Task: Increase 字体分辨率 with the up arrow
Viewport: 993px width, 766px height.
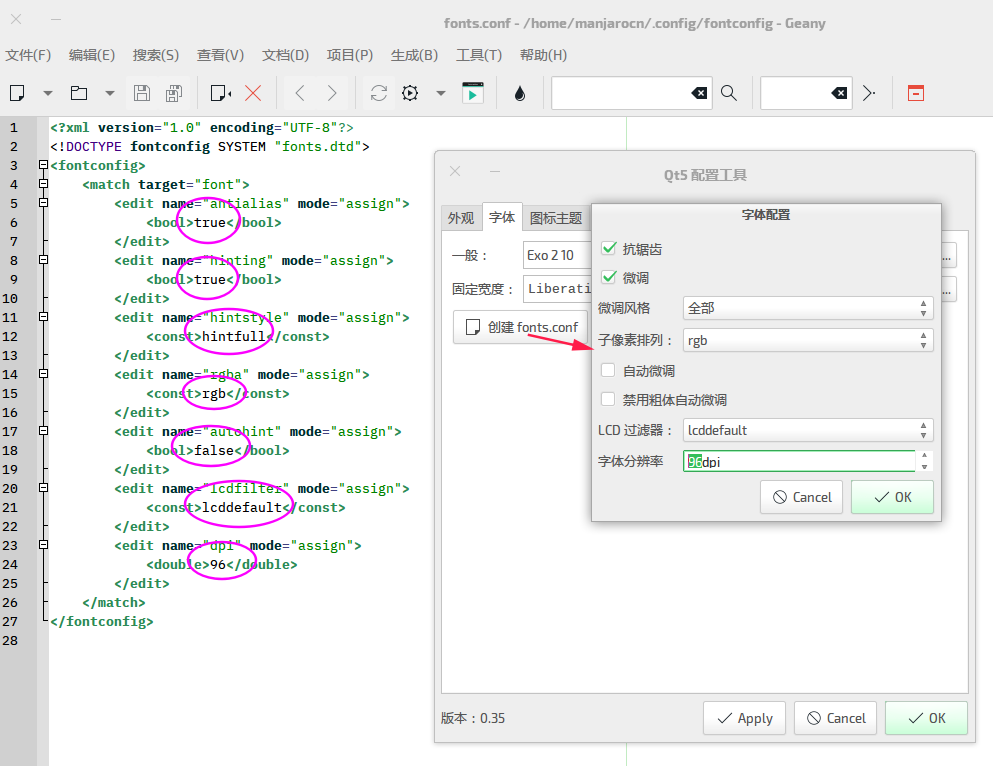Action: (x=925, y=456)
